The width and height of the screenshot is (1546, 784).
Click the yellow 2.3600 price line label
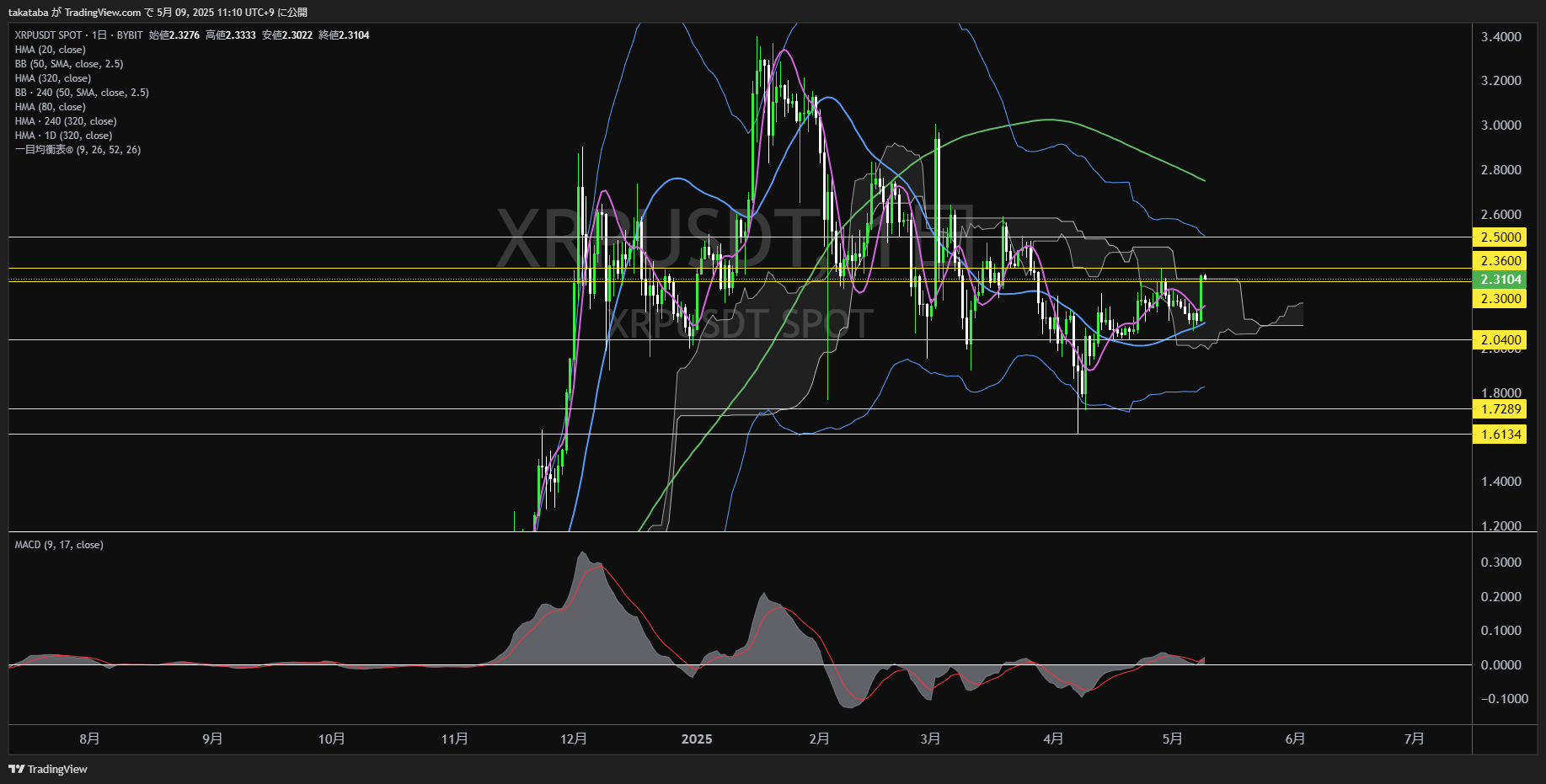(x=1500, y=261)
